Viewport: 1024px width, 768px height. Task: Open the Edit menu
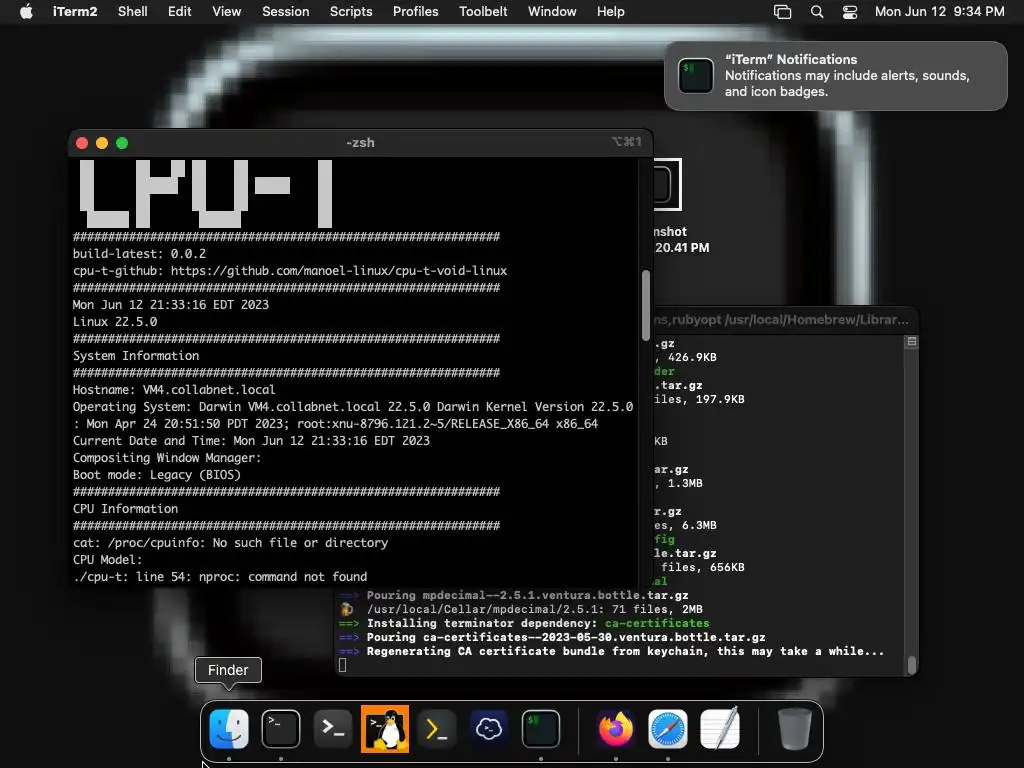[x=180, y=12]
